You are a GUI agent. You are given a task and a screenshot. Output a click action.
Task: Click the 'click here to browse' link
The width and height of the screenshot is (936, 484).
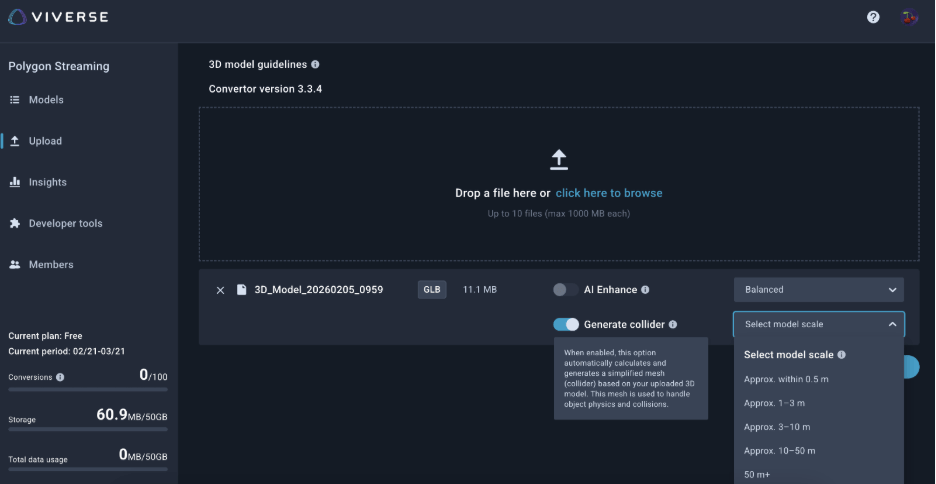pos(608,193)
